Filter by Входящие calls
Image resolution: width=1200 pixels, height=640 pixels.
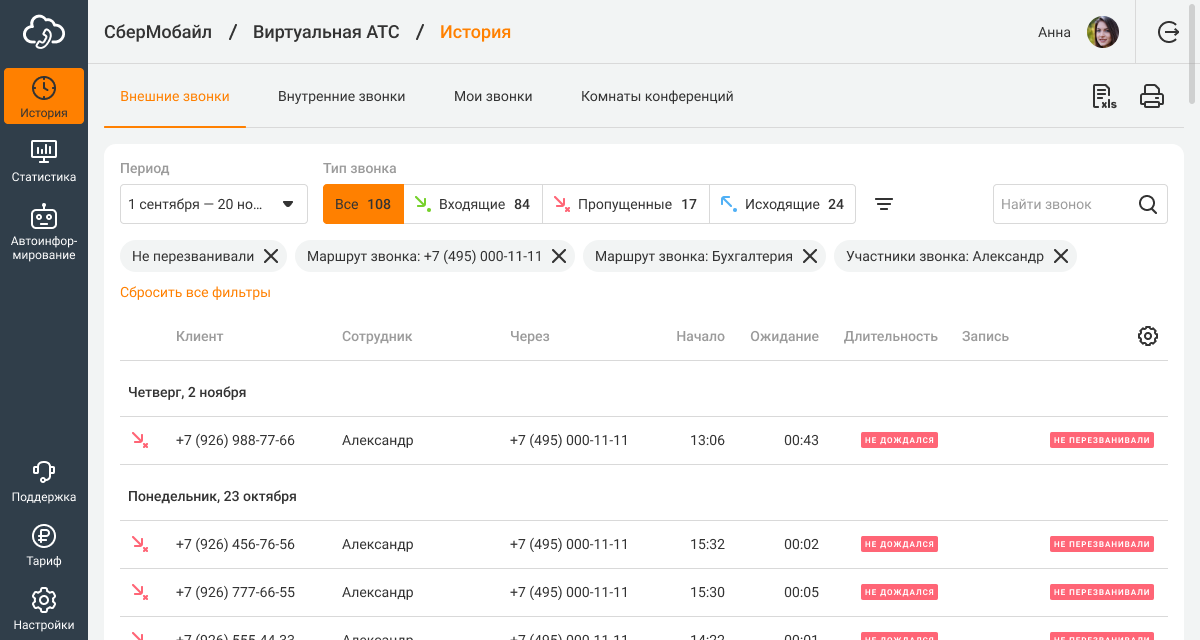[473, 204]
